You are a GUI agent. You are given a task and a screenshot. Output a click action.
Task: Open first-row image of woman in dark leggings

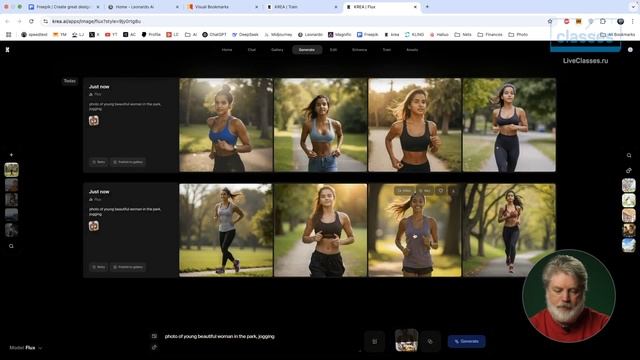[x=509, y=125]
